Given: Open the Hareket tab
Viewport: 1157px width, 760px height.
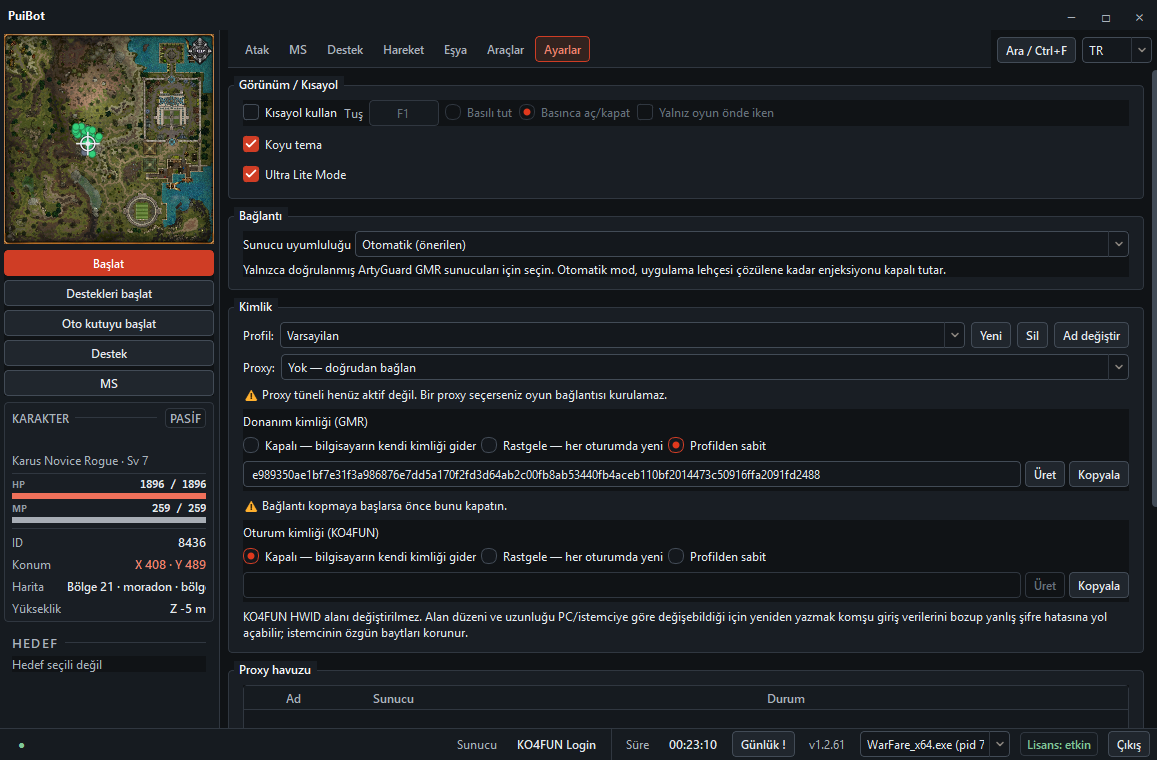Looking at the screenshot, I should (x=404, y=49).
